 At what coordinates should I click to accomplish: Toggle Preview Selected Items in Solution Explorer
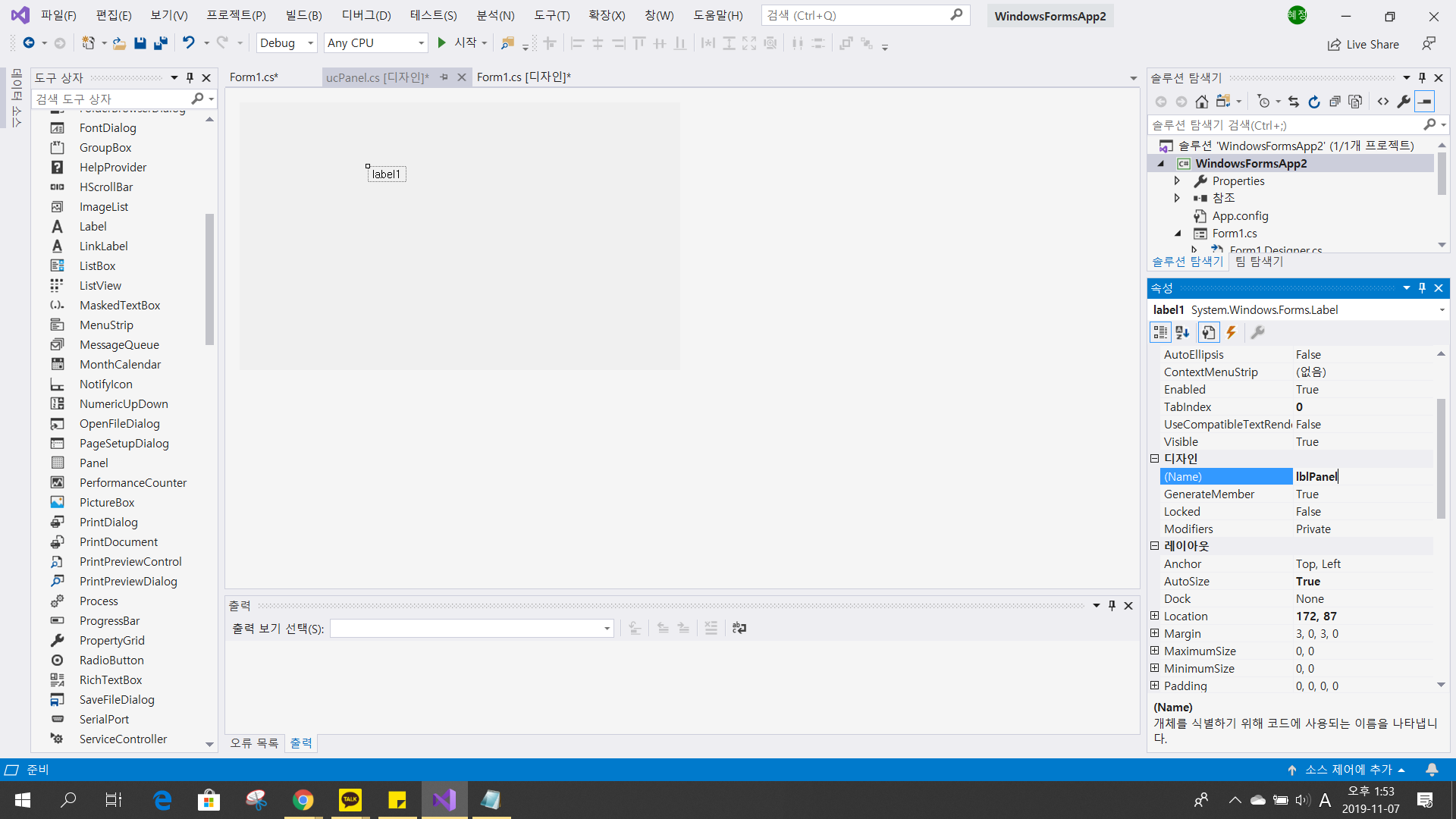pyautogui.click(x=1425, y=102)
